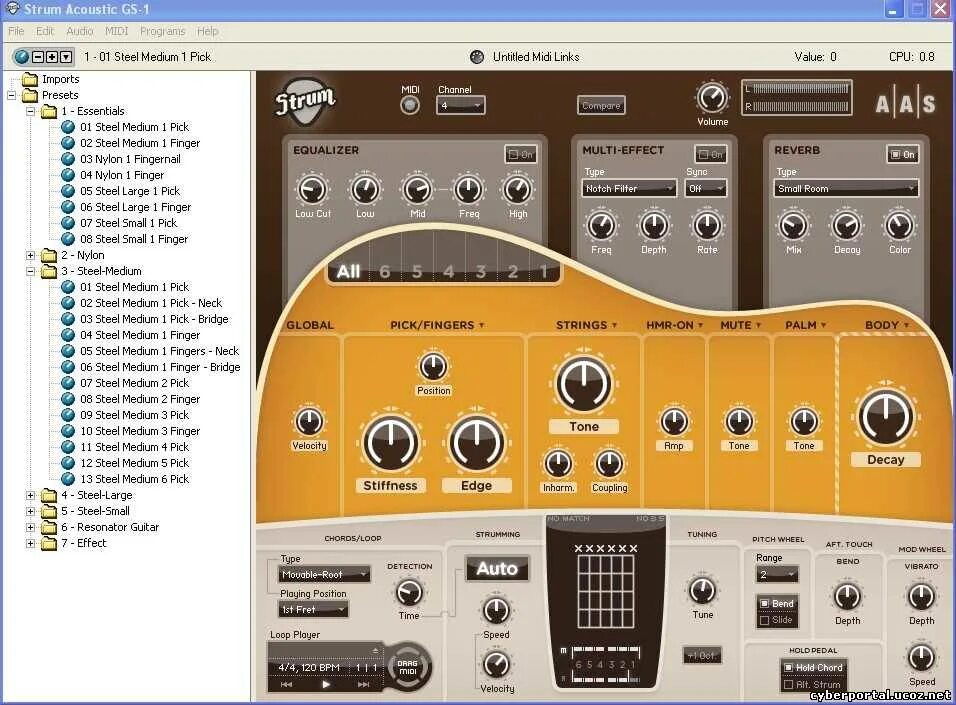Screen dimensions: 956x705
Task: Toggle the Equalizer On switch
Action: tap(520, 154)
